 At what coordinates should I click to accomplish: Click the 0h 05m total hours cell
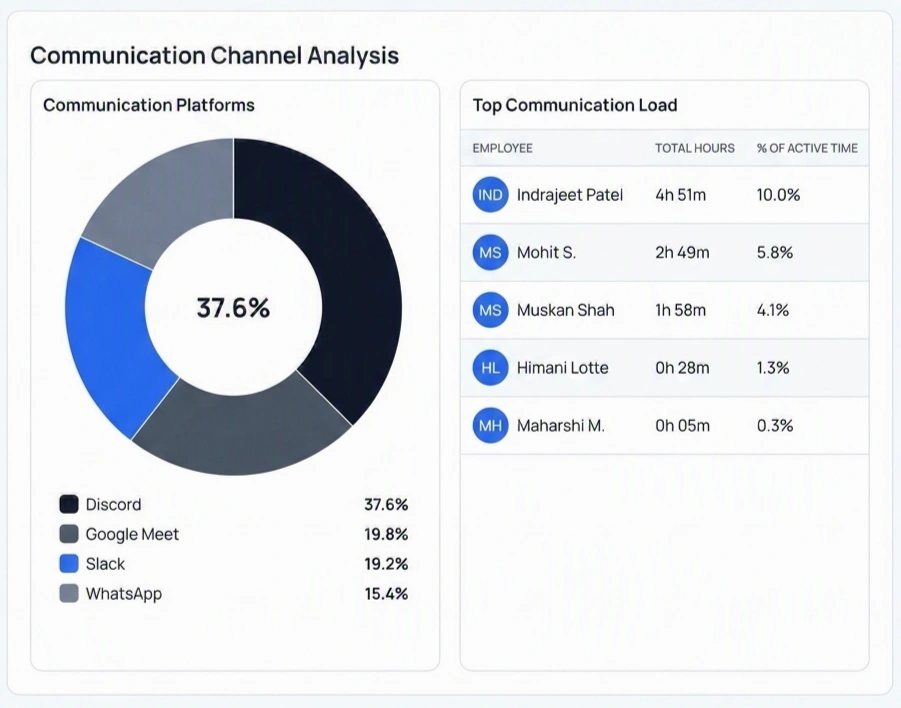point(683,425)
